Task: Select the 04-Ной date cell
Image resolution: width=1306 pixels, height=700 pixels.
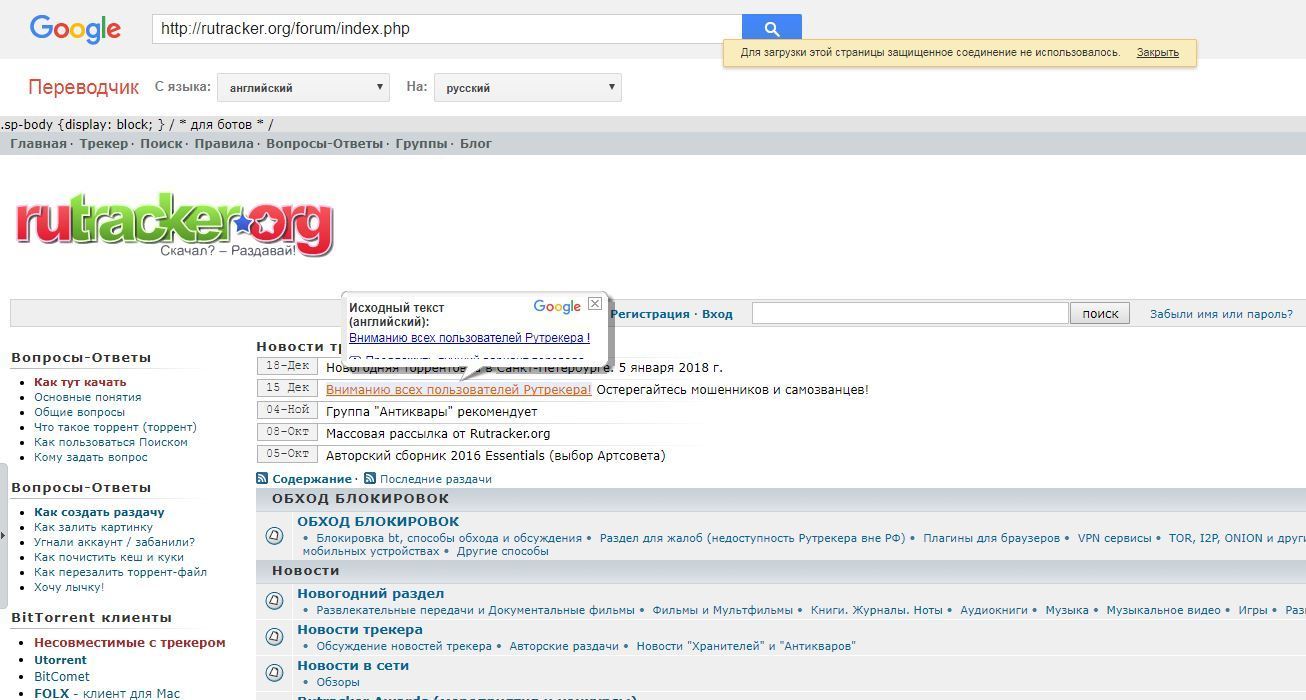Action: pos(287,410)
